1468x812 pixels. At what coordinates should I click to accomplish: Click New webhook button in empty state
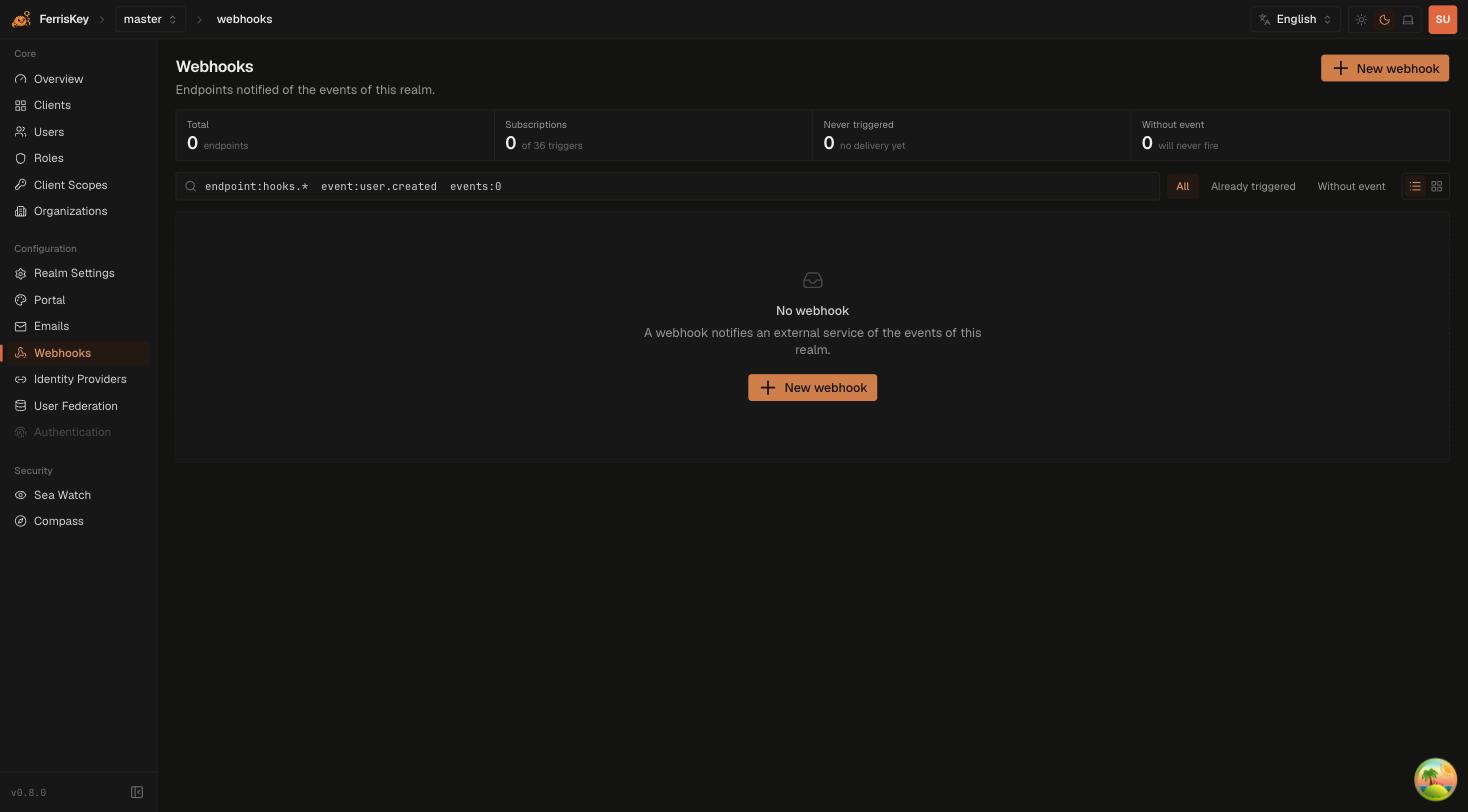pyautogui.click(x=812, y=388)
